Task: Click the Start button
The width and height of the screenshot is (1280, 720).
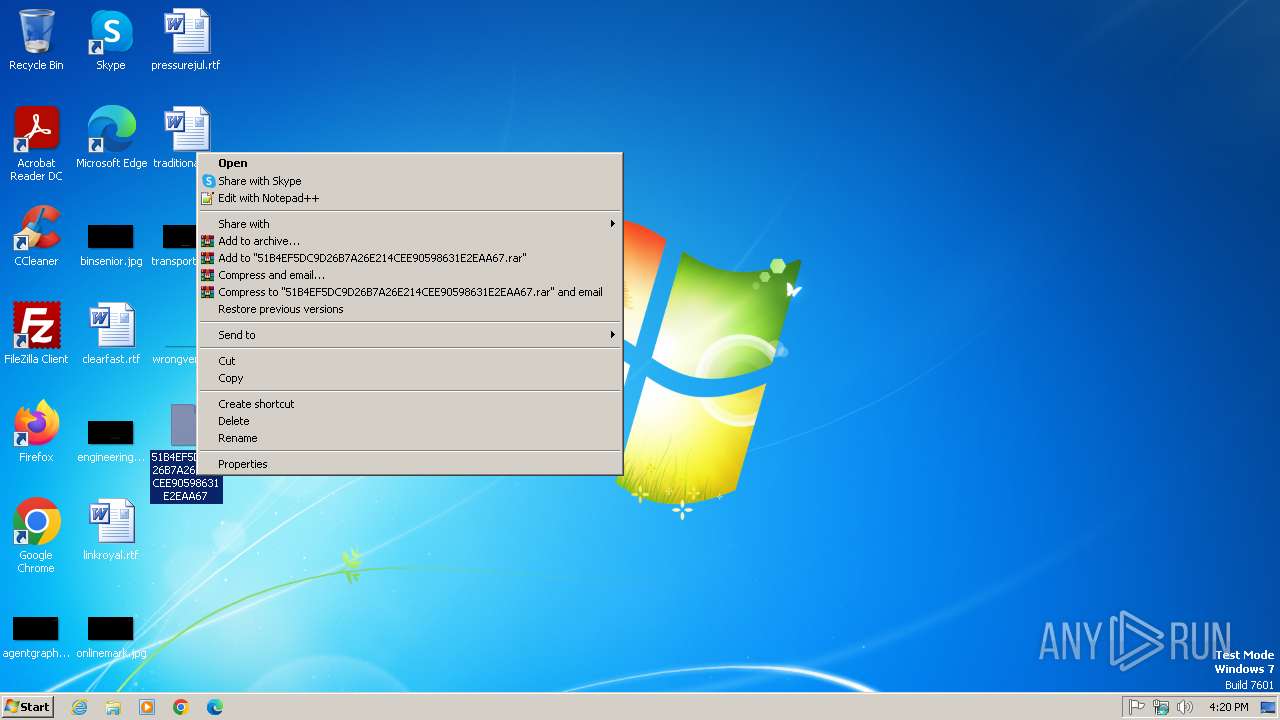Action: (27, 707)
